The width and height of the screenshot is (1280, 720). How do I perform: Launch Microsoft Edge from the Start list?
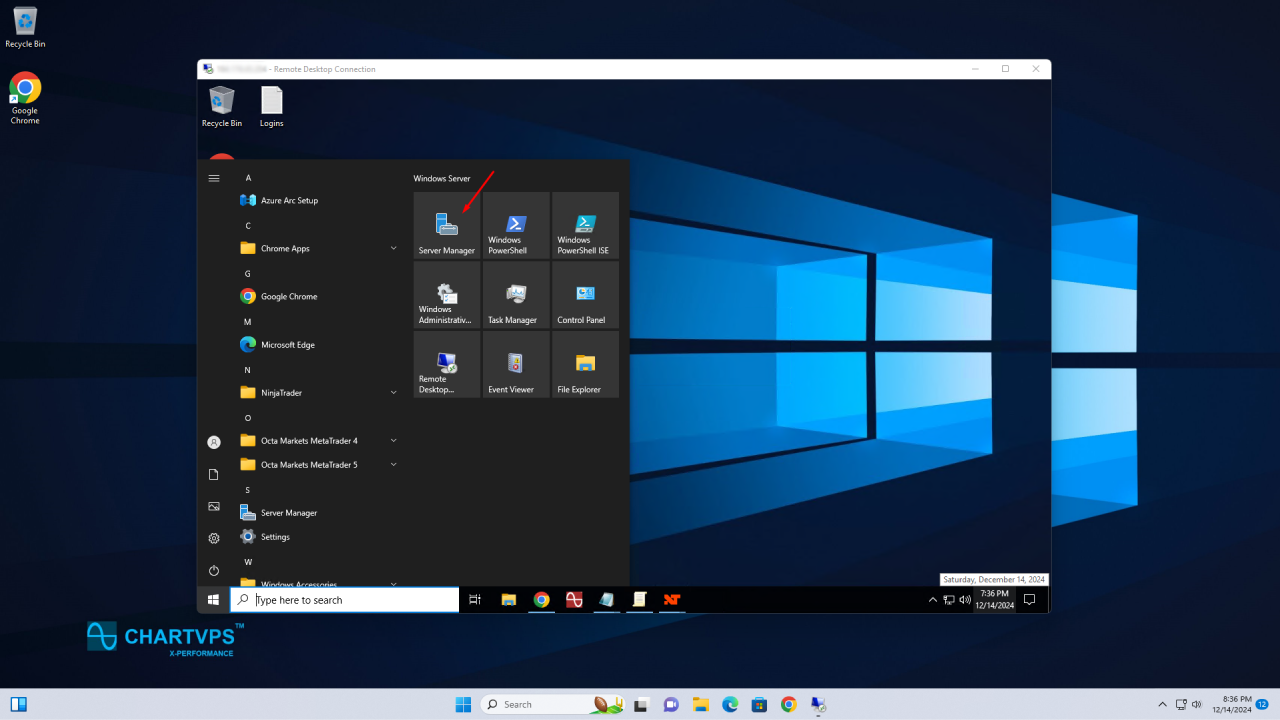318,344
